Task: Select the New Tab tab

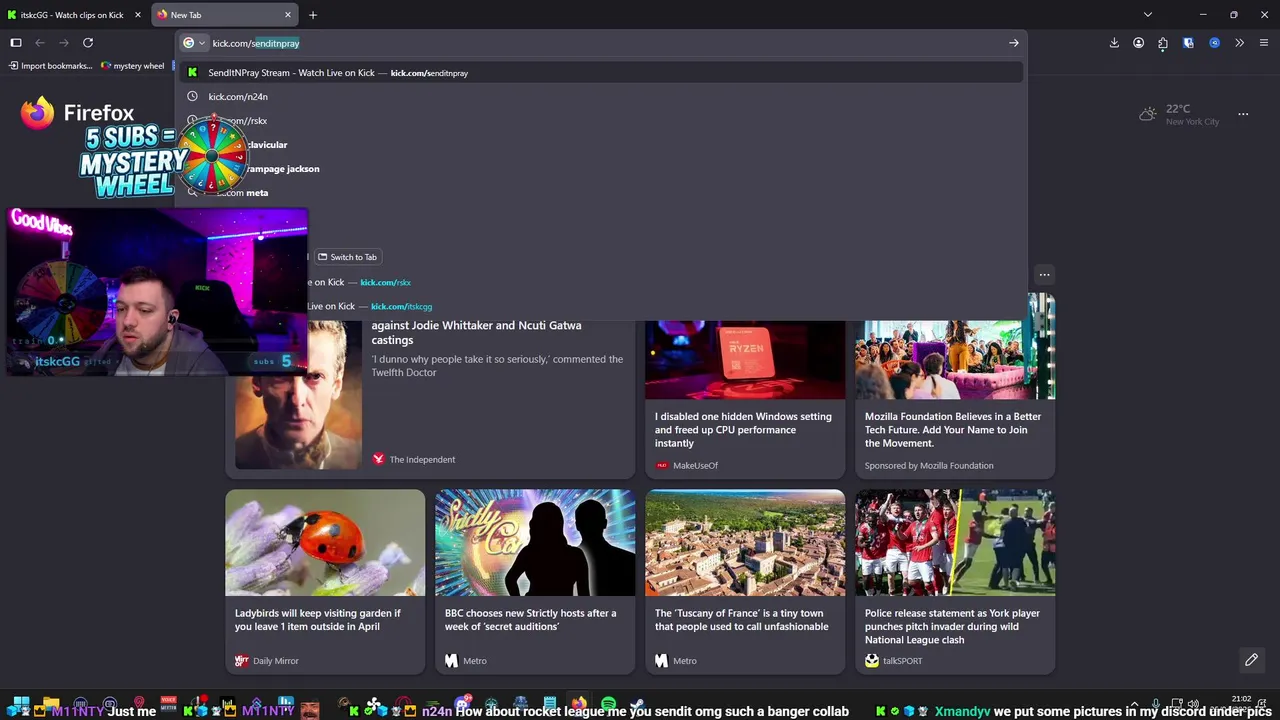Action: pyautogui.click(x=224, y=15)
